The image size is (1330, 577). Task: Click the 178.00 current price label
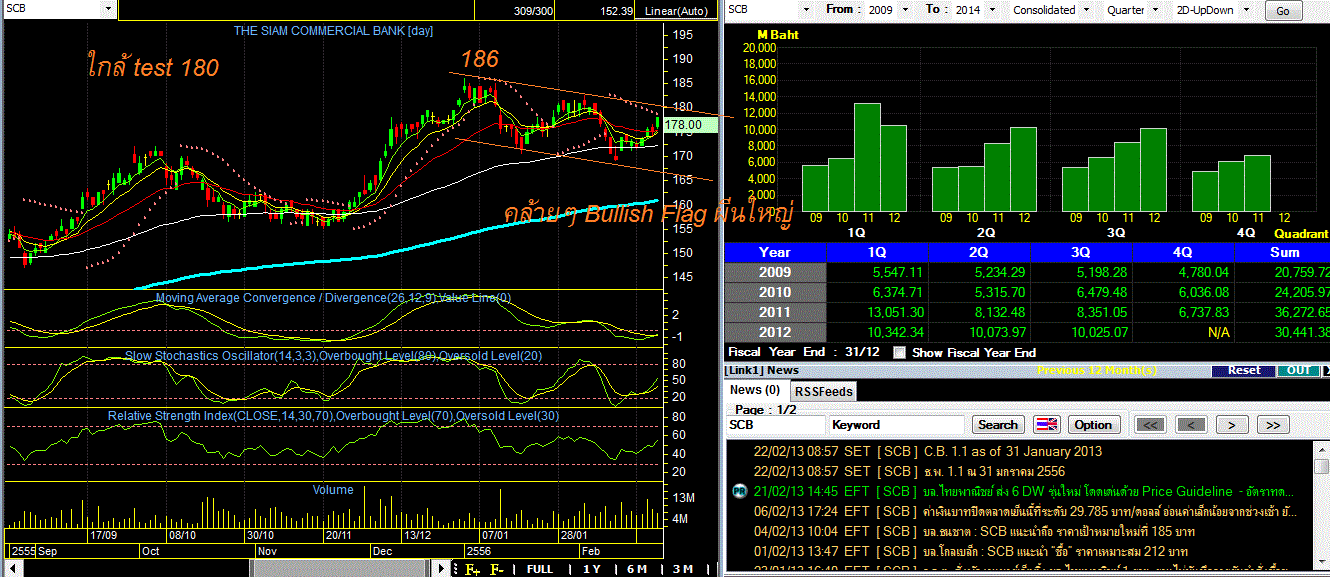click(x=688, y=125)
